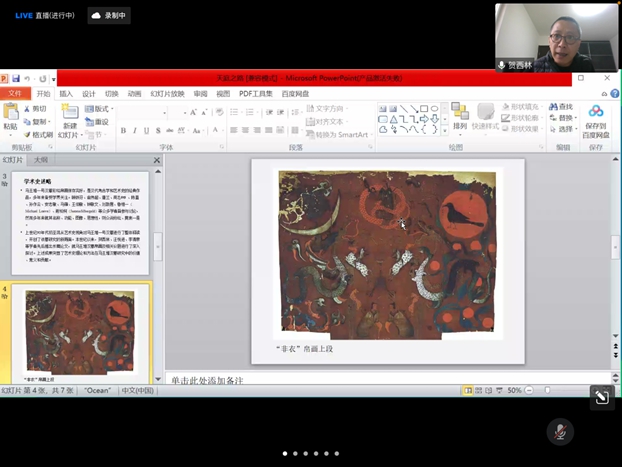Switch to the 切换 ribbon tab
The image size is (622, 467).
(x=111, y=94)
